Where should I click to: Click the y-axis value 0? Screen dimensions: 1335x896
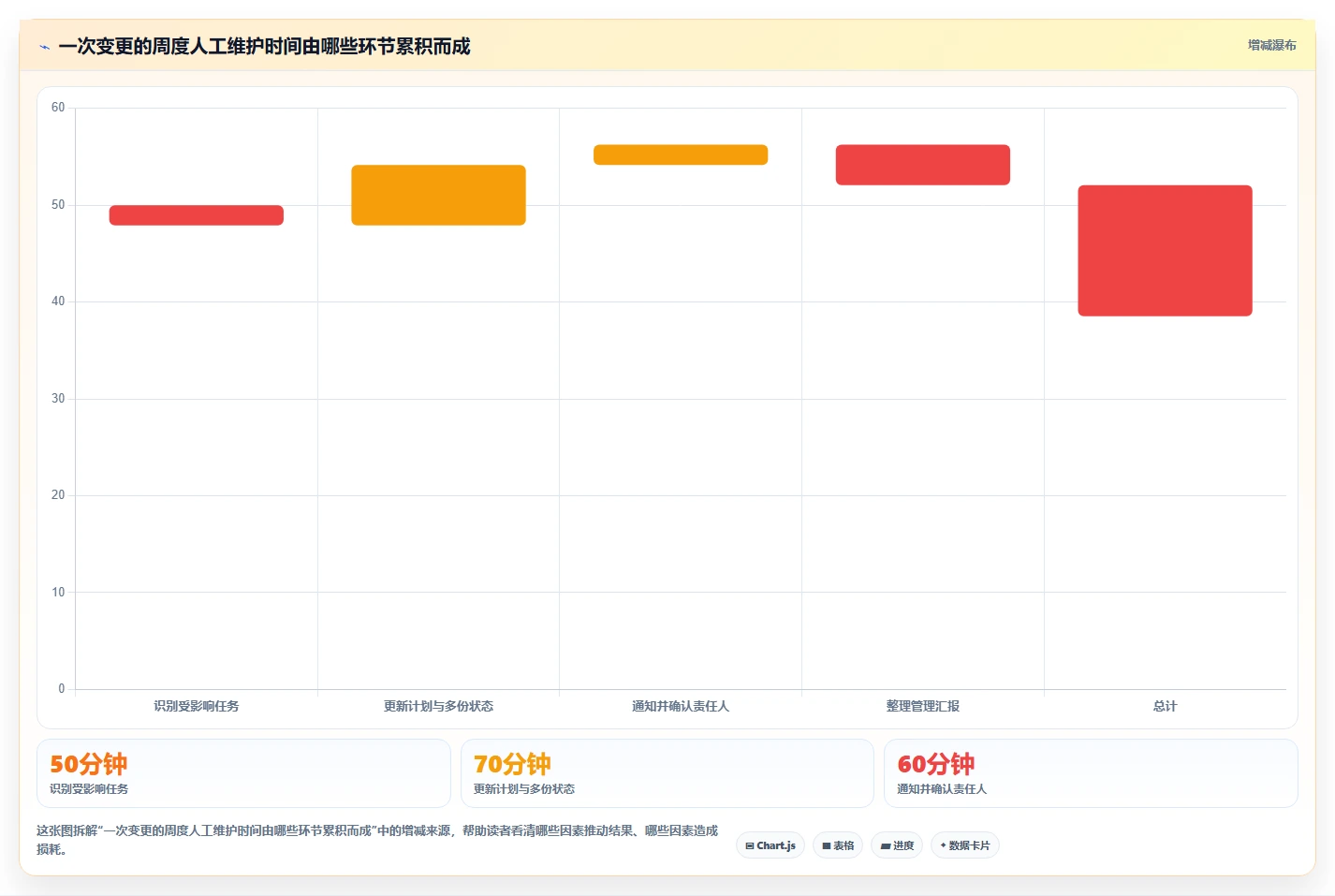coord(62,689)
